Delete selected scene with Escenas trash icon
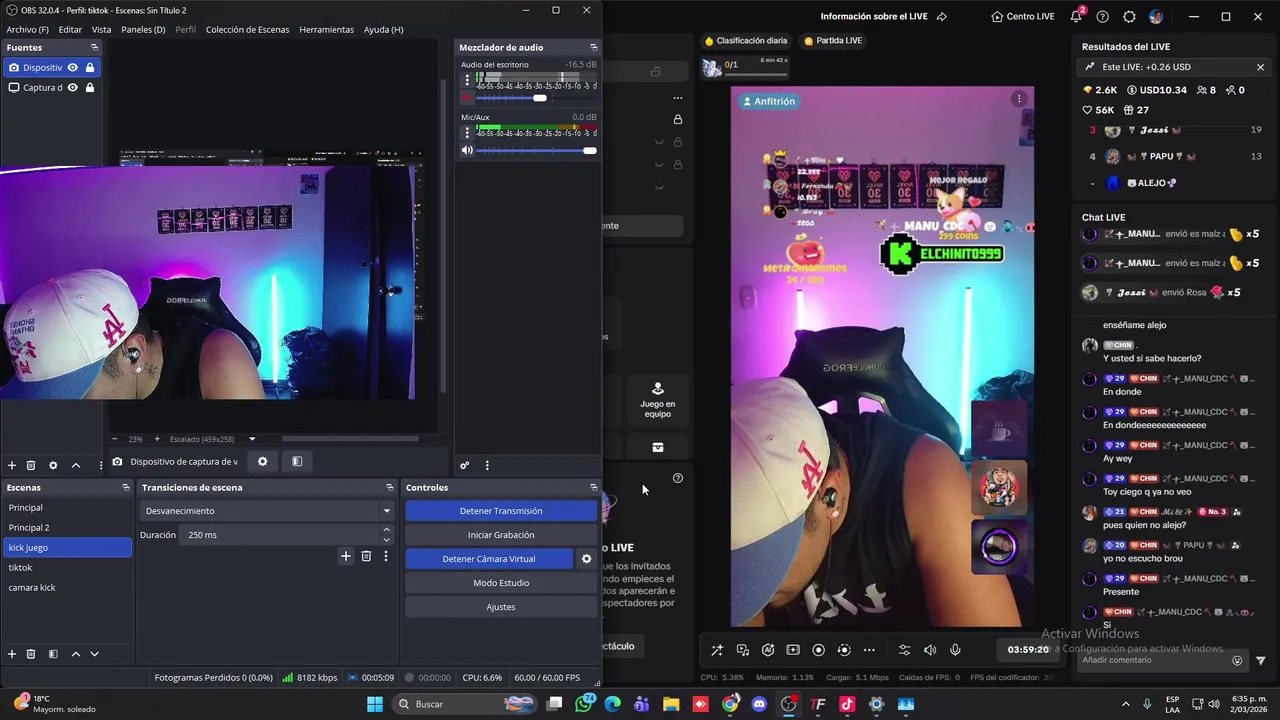1280x720 pixels. (31, 654)
